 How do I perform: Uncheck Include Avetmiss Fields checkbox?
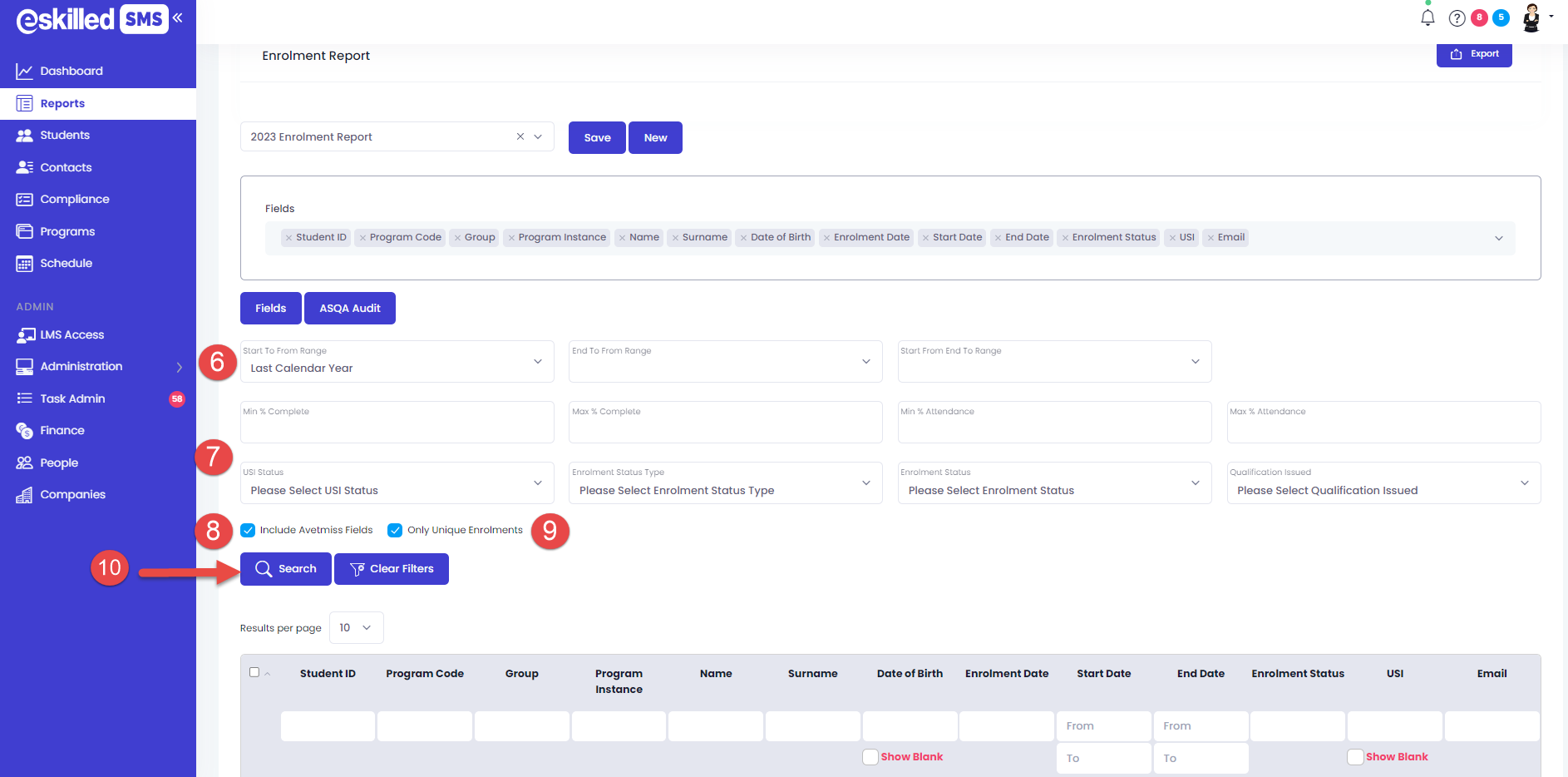[248, 530]
